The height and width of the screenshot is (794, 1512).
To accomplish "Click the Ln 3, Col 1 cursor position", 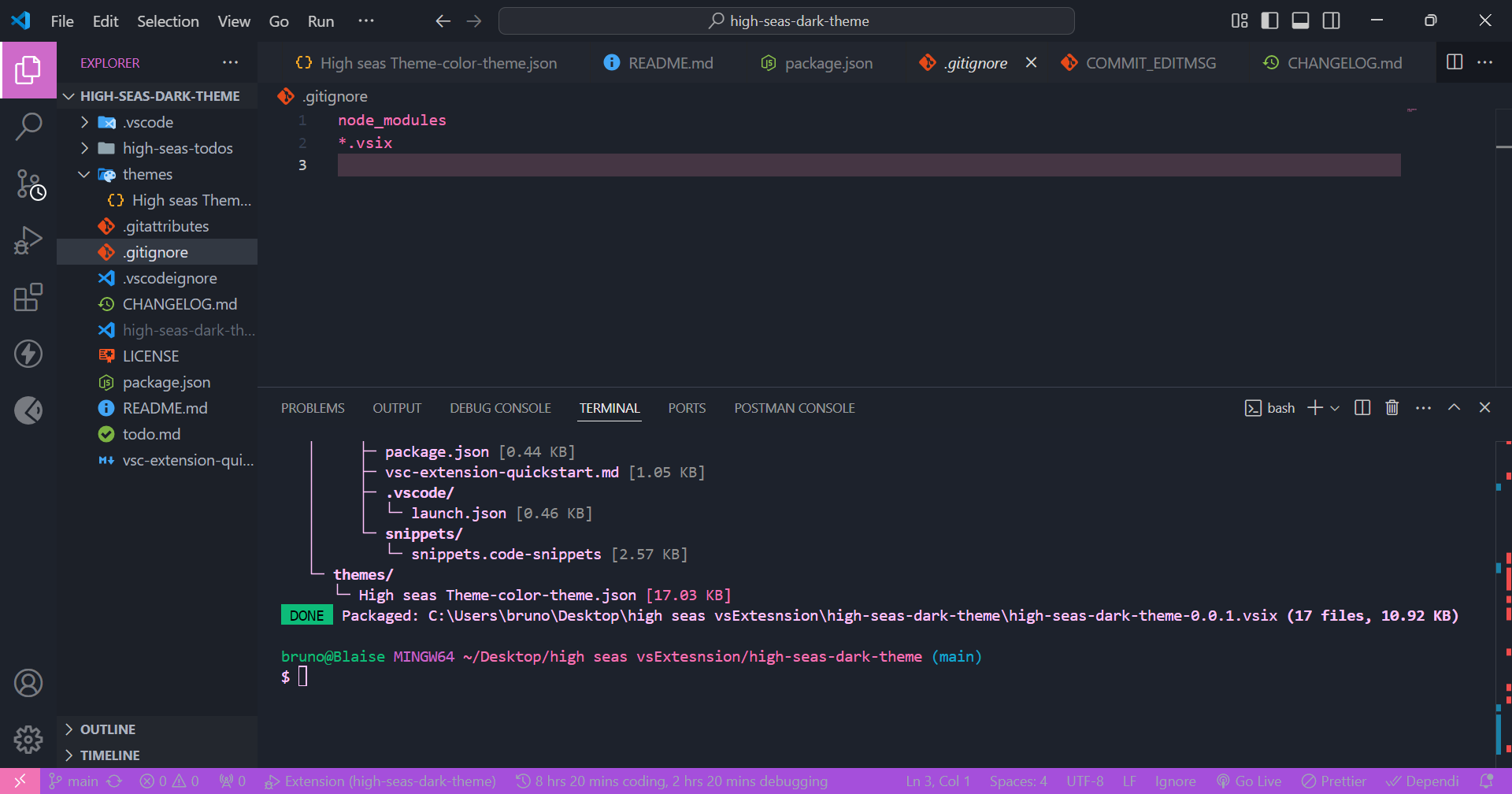I will 937,781.
